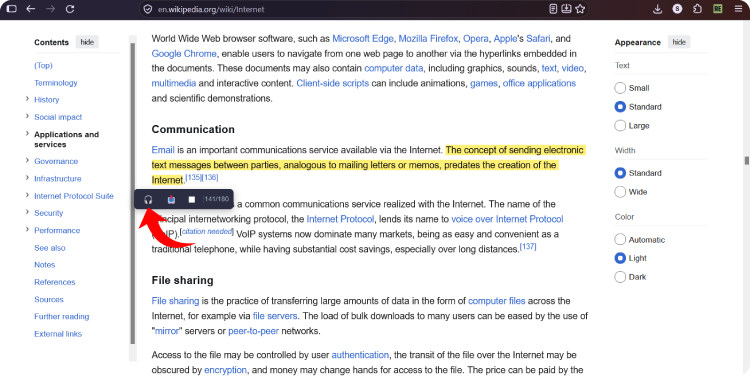Open the Email link under Communication
The height and width of the screenshot is (377, 750).
tap(163, 150)
